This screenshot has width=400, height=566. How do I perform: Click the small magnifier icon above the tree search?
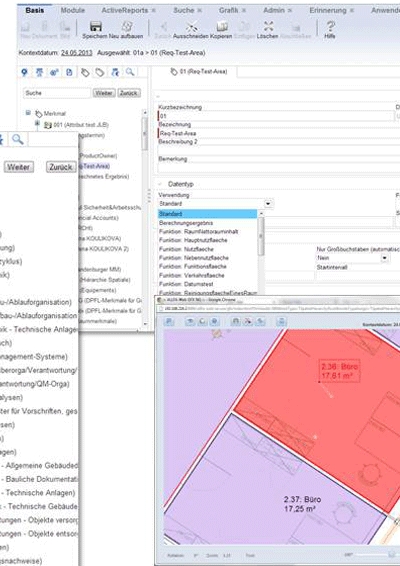[x=130, y=72]
